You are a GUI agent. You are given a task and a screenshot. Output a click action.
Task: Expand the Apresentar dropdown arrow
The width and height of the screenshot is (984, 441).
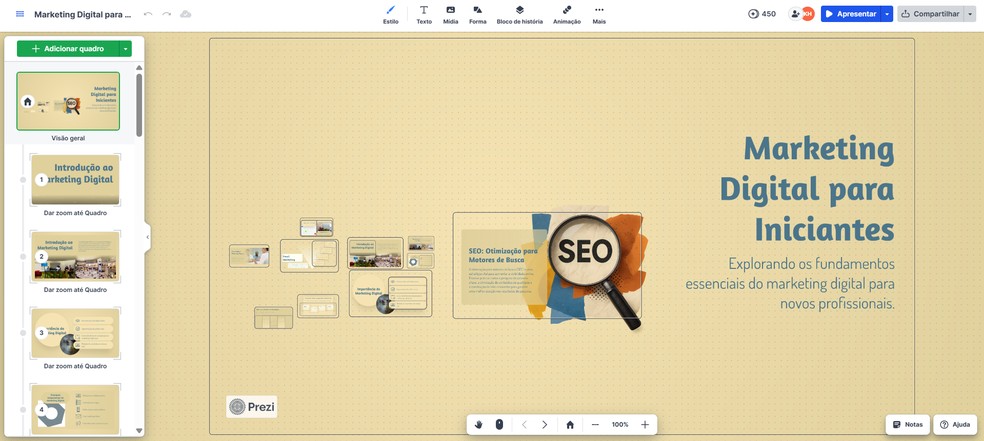click(887, 14)
